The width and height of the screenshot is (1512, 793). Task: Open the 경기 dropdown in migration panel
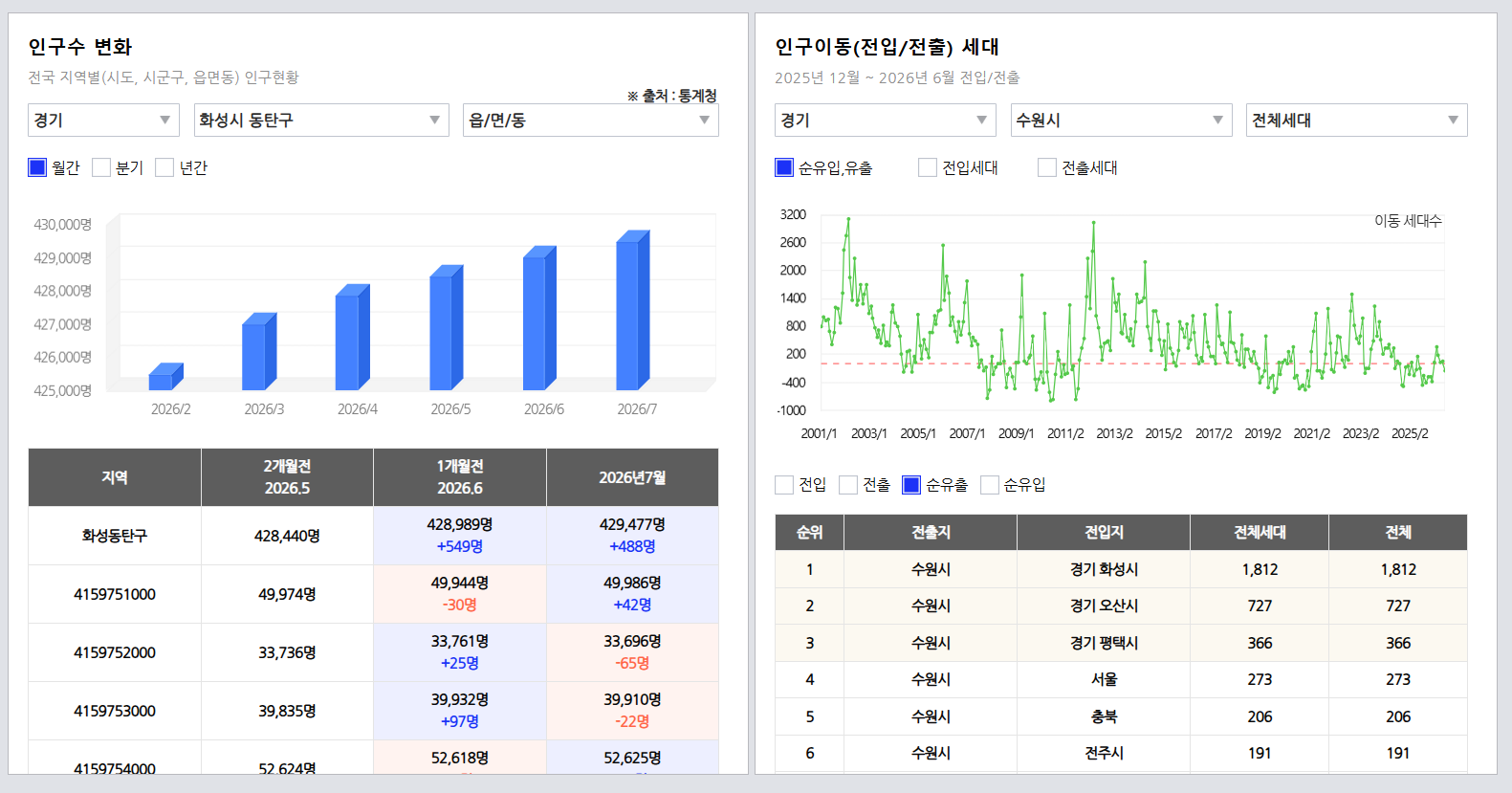(886, 120)
